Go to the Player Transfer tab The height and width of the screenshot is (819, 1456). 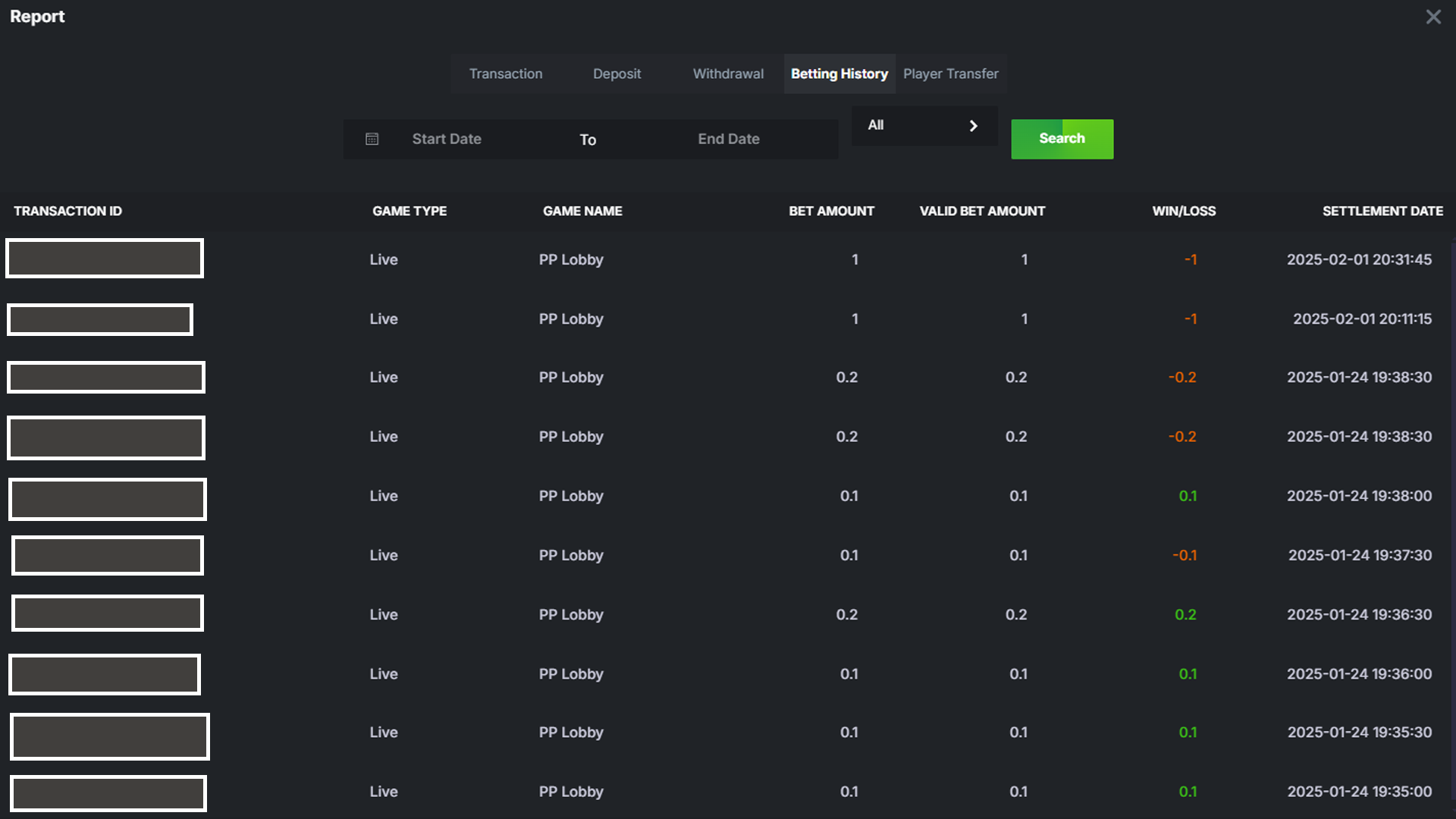(x=950, y=74)
